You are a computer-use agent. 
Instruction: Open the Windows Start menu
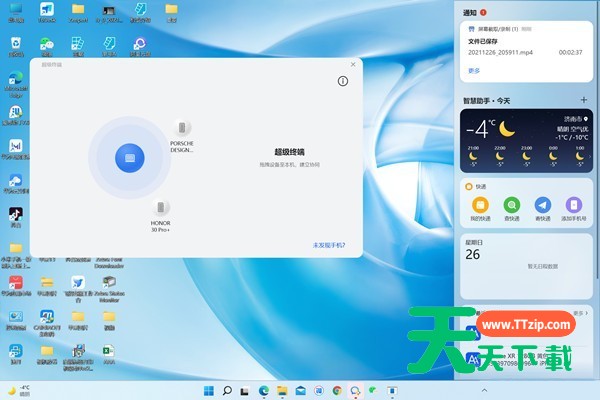(209, 390)
